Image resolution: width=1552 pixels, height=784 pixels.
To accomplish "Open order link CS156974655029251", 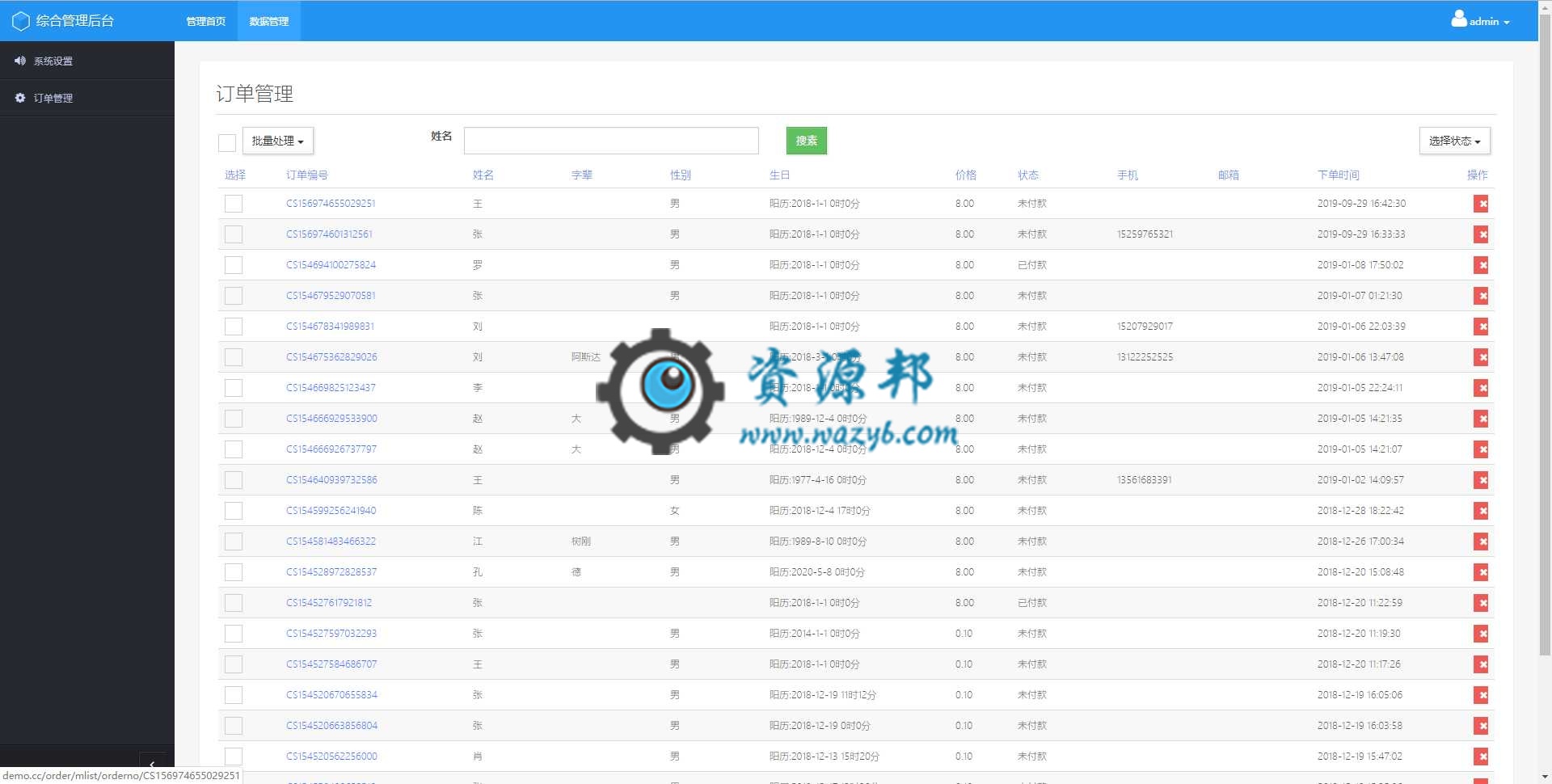I will click(x=331, y=204).
